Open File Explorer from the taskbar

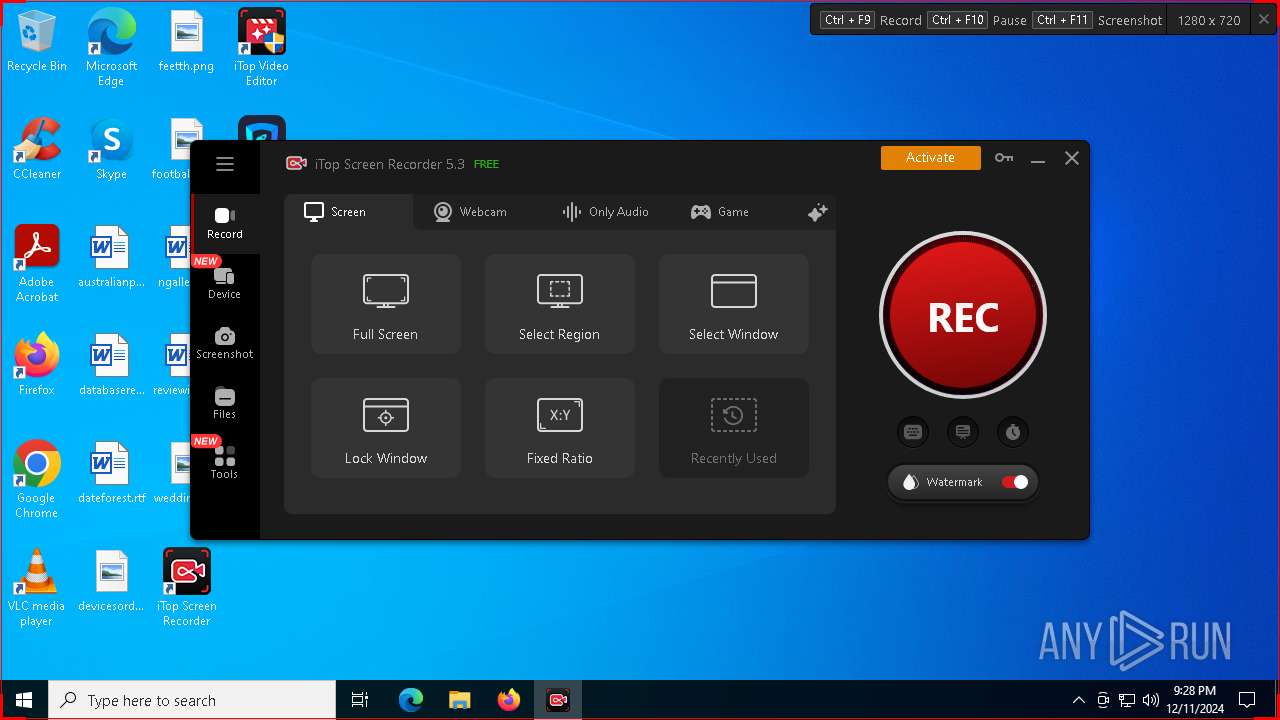459,700
